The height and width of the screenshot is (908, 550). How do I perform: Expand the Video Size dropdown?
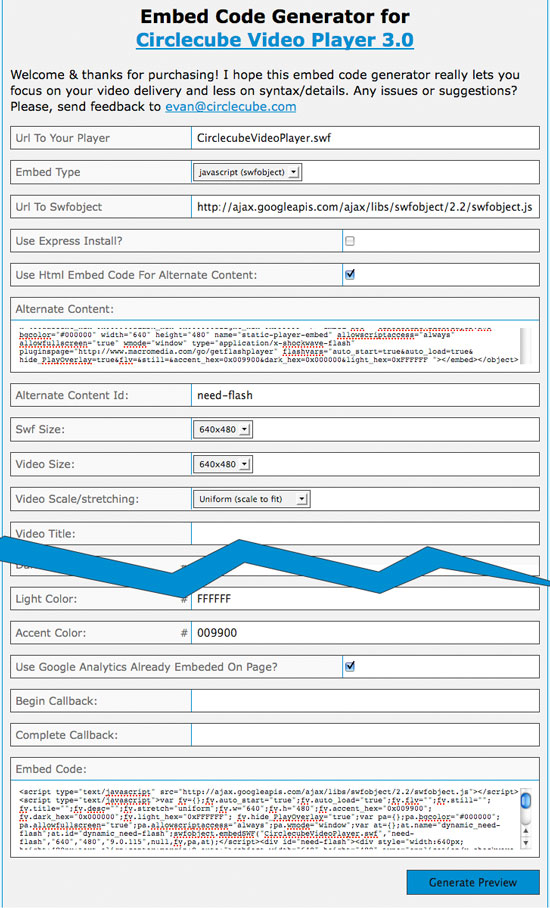(x=223, y=464)
